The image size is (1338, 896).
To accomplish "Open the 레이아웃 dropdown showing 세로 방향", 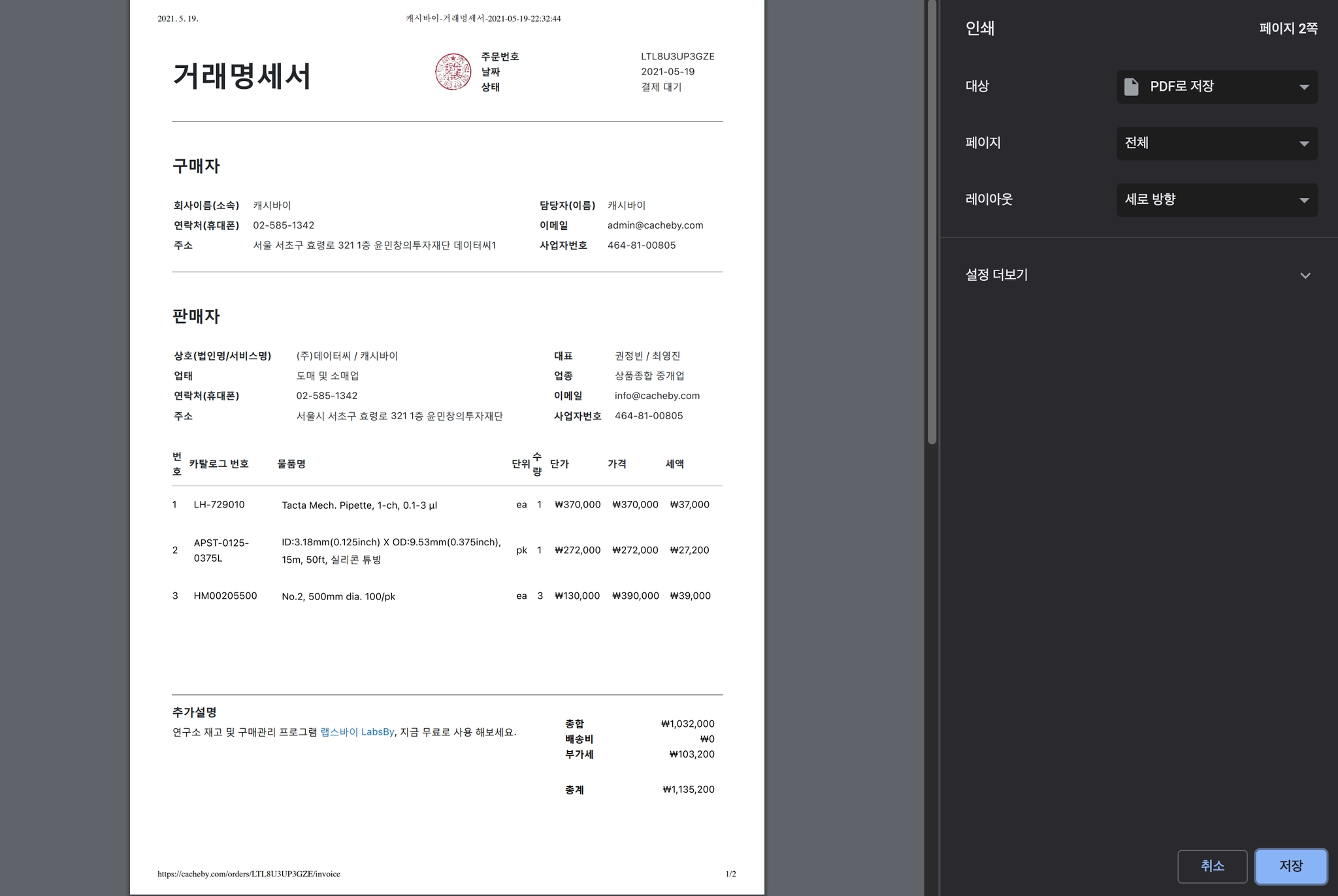I will [1216, 200].
